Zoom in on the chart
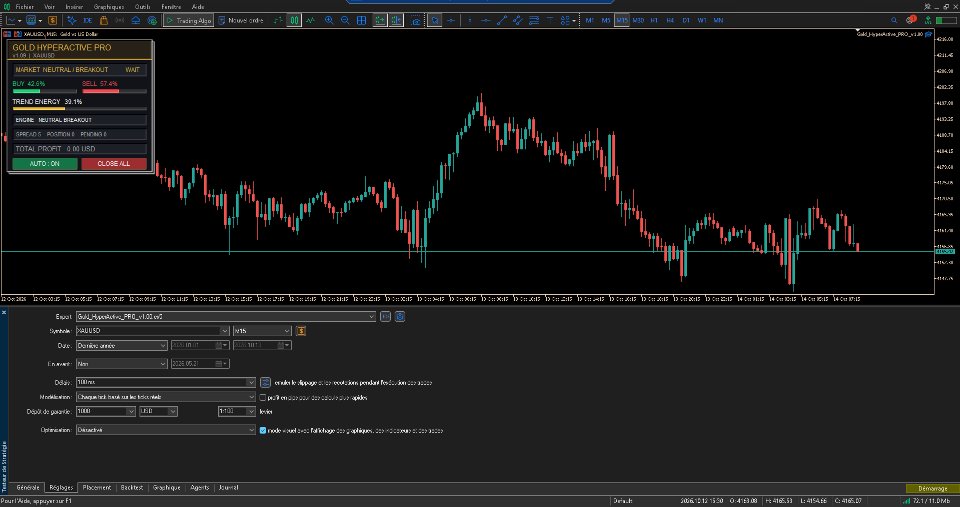 point(329,20)
